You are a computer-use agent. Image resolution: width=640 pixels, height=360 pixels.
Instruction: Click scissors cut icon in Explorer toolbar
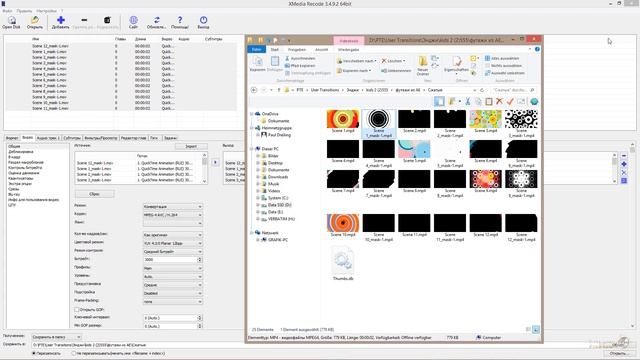pos(468,101)
